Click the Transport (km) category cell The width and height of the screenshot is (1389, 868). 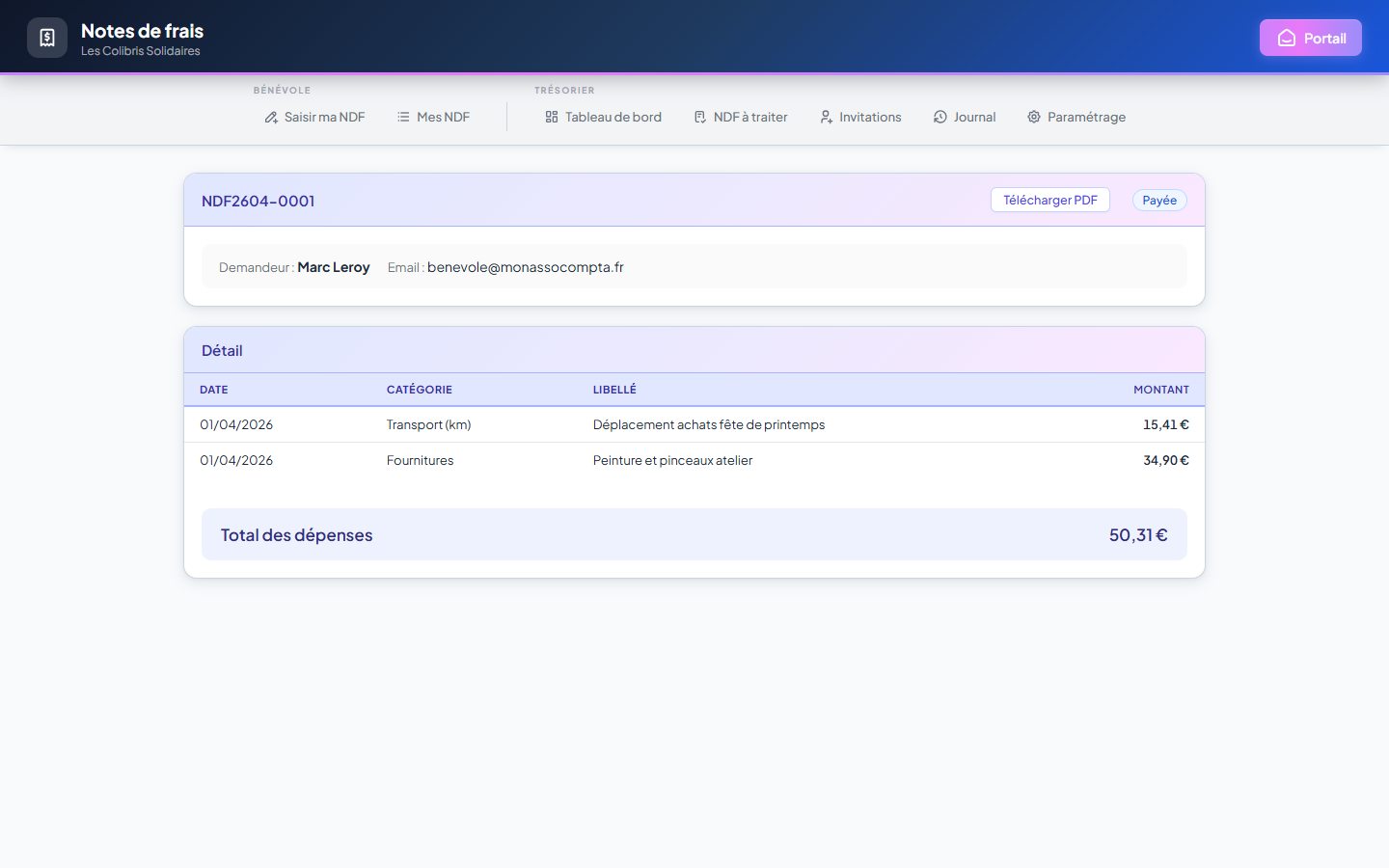pyautogui.click(x=429, y=424)
